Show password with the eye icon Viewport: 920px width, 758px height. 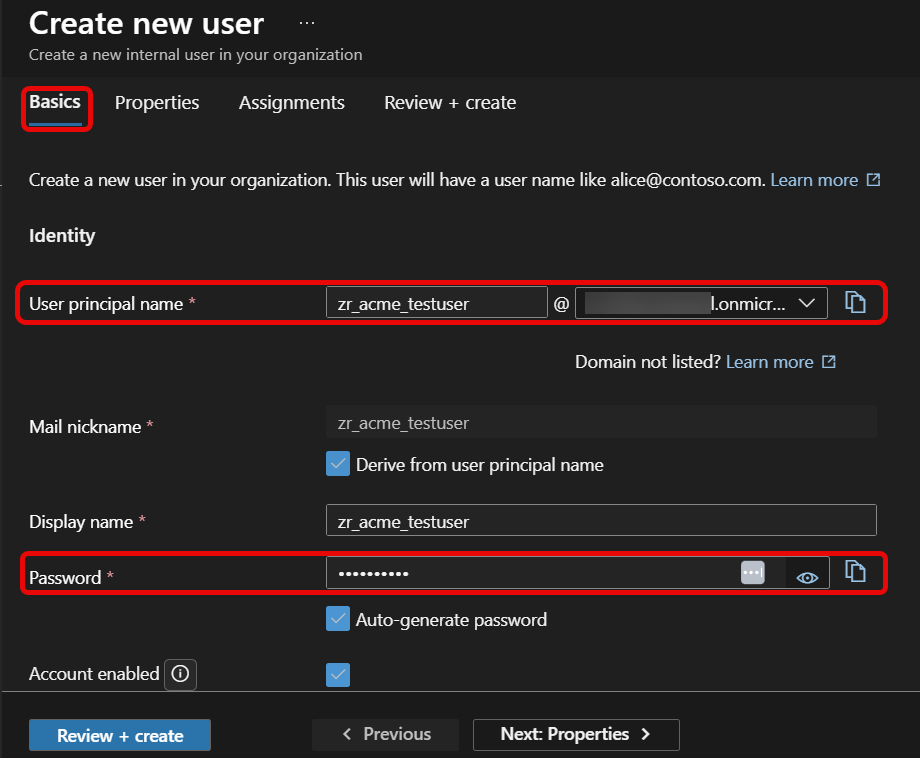click(807, 578)
